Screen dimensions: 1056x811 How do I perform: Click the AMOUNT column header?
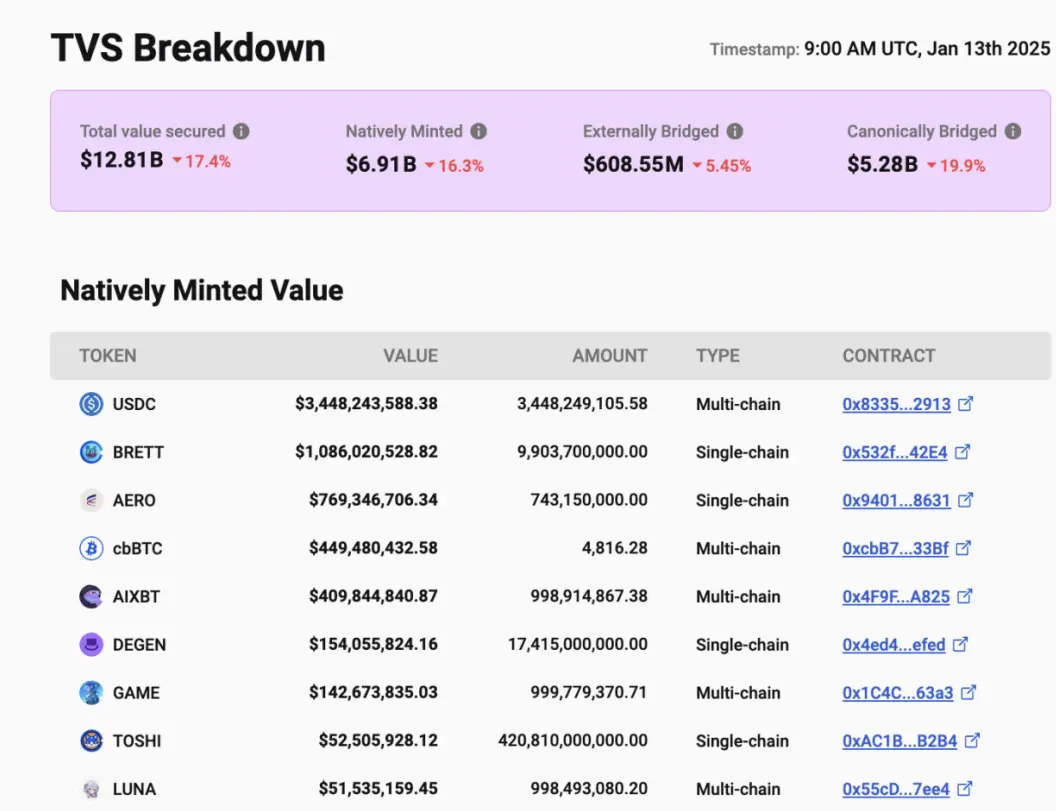(x=609, y=356)
